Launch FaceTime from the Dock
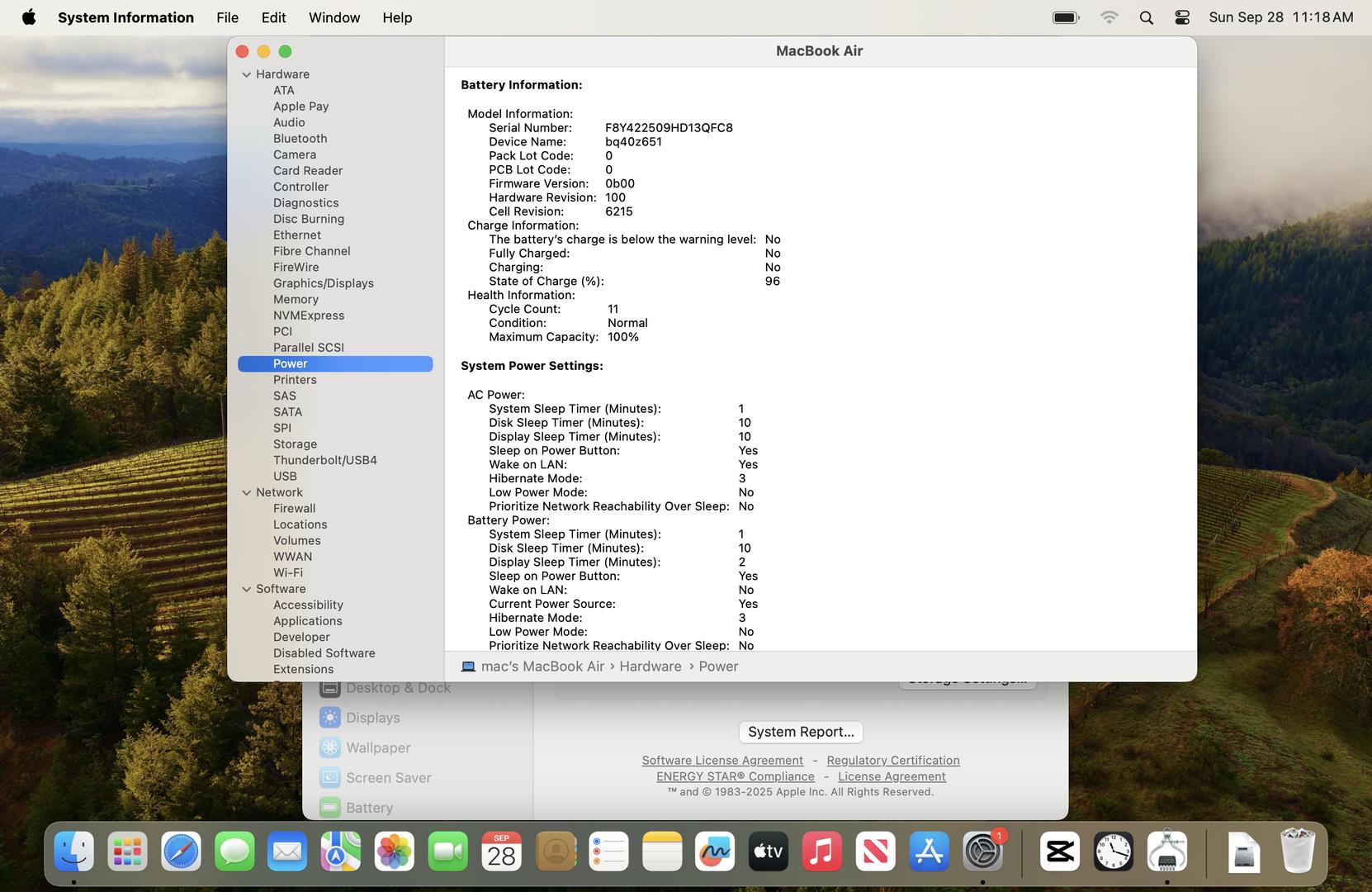1372x892 pixels. click(448, 852)
